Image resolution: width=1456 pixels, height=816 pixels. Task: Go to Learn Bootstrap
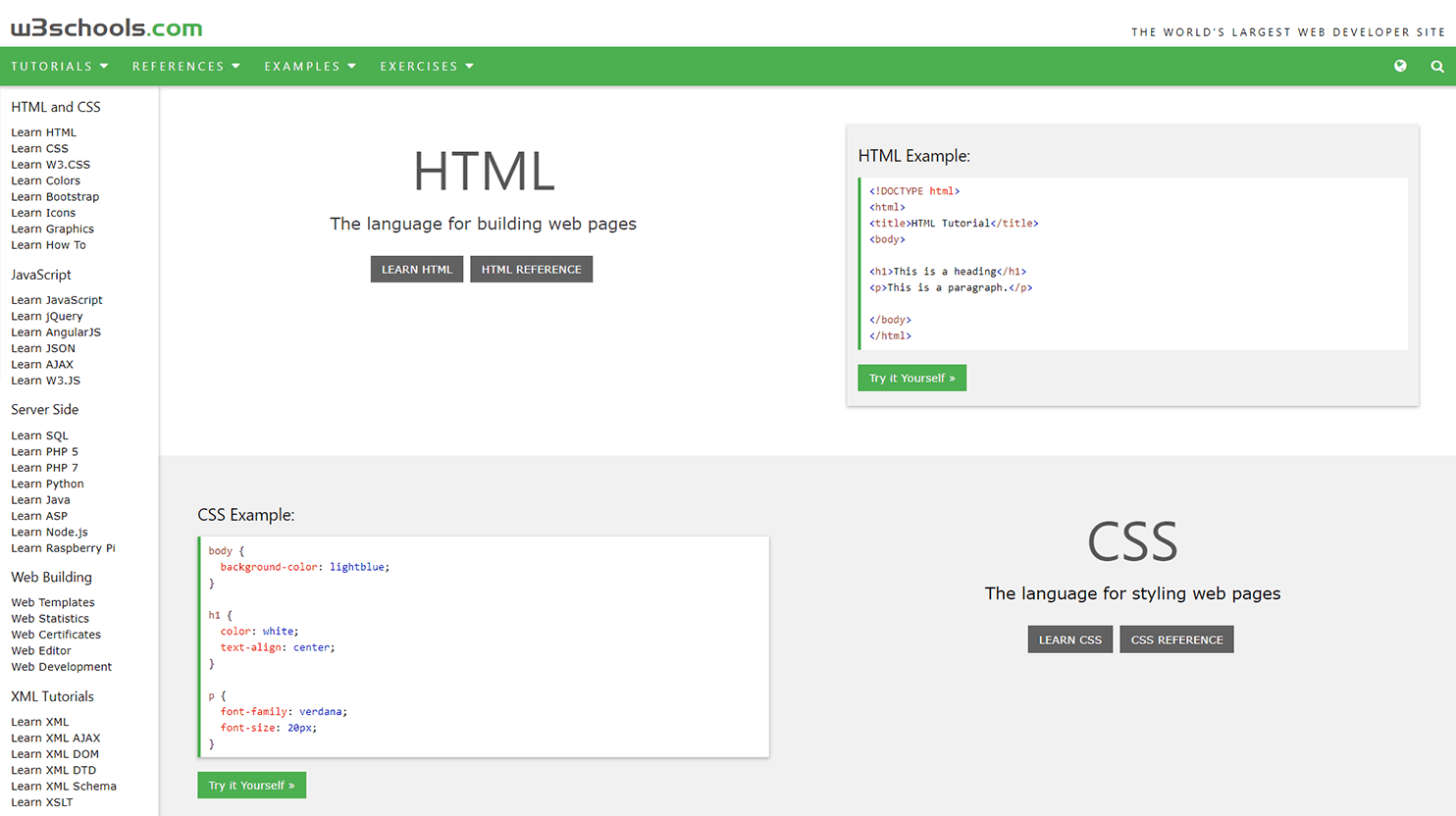55,196
